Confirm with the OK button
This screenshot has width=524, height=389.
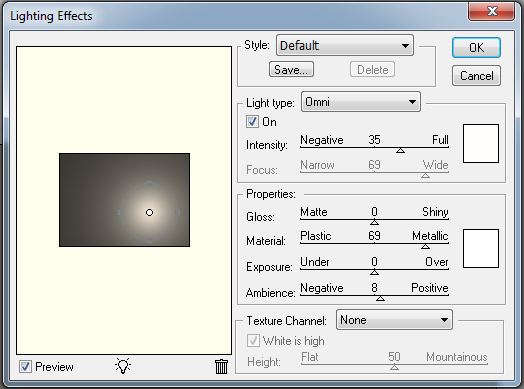[476, 47]
